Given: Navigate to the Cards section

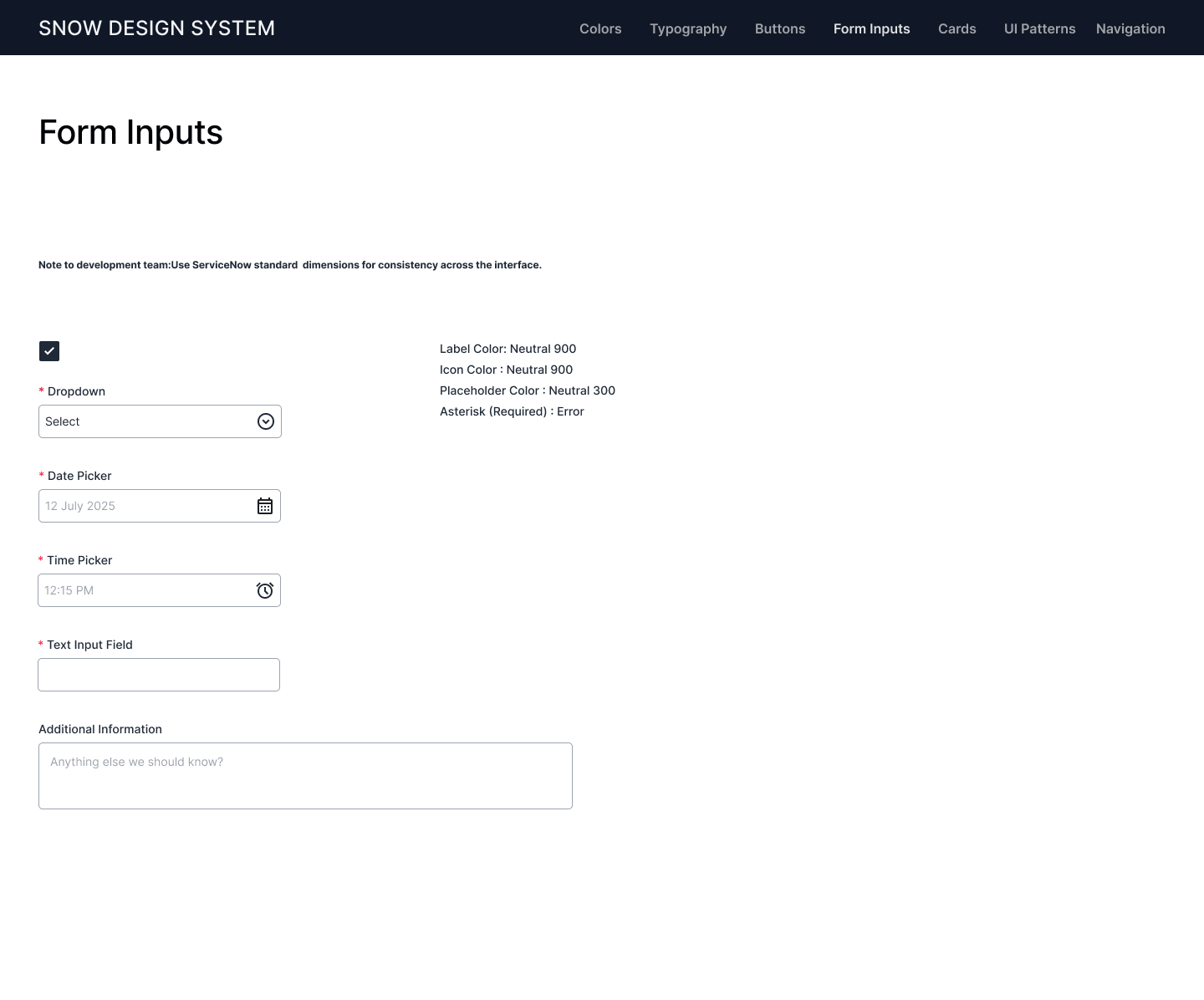Looking at the screenshot, I should coord(957,28).
